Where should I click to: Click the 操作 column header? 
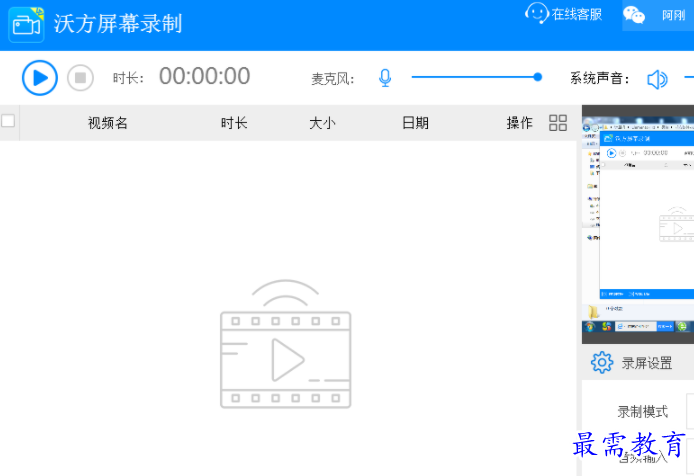(519, 123)
